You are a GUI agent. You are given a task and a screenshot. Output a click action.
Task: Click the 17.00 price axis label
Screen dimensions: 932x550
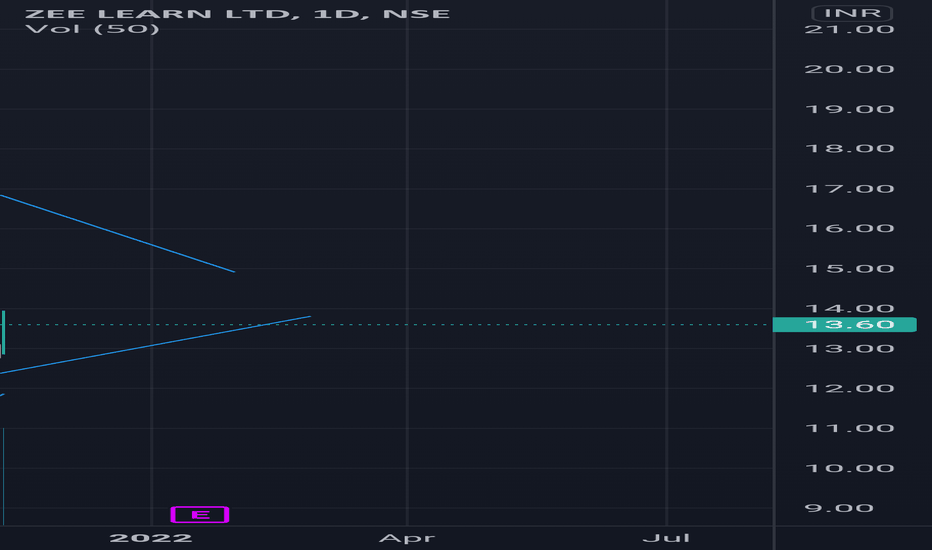[849, 189]
